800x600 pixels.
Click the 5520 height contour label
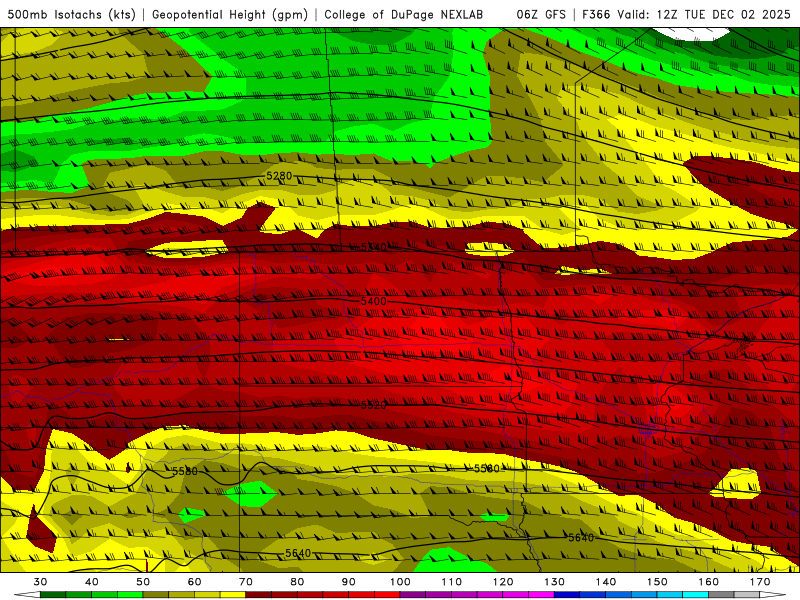373,405
